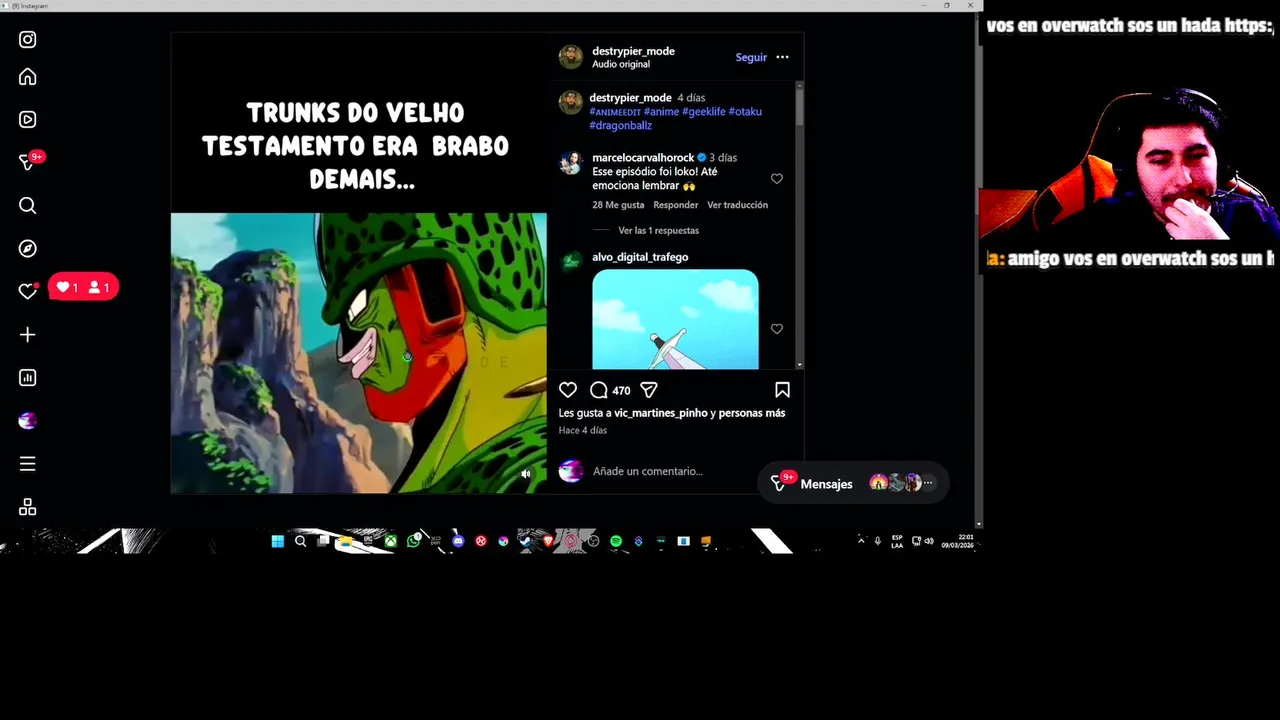Open WhatsApp from the taskbar
The image size is (1280, 720).
pyautogui.click(x=413, y=541)
